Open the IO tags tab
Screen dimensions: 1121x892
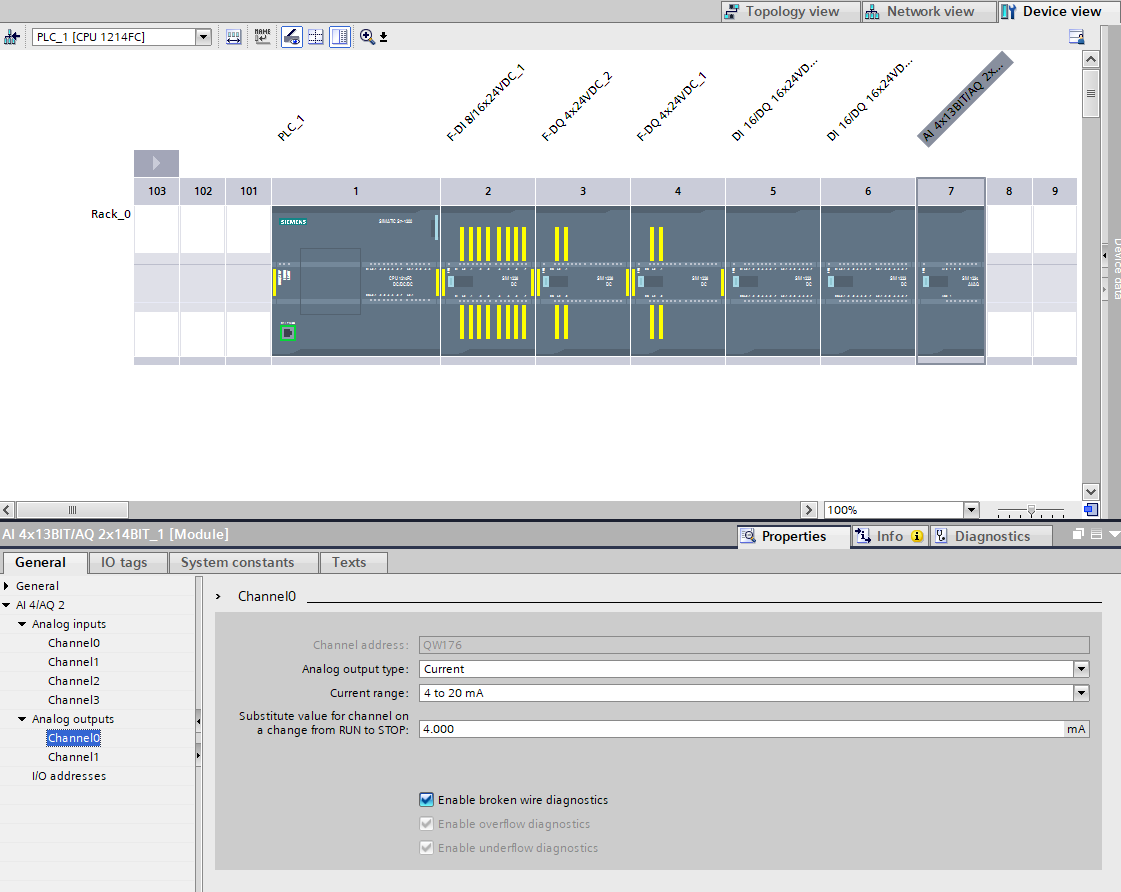pos(124,562)
